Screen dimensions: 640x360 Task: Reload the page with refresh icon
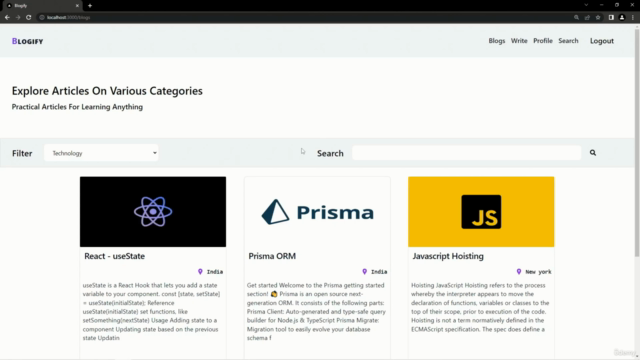point(29,17)
